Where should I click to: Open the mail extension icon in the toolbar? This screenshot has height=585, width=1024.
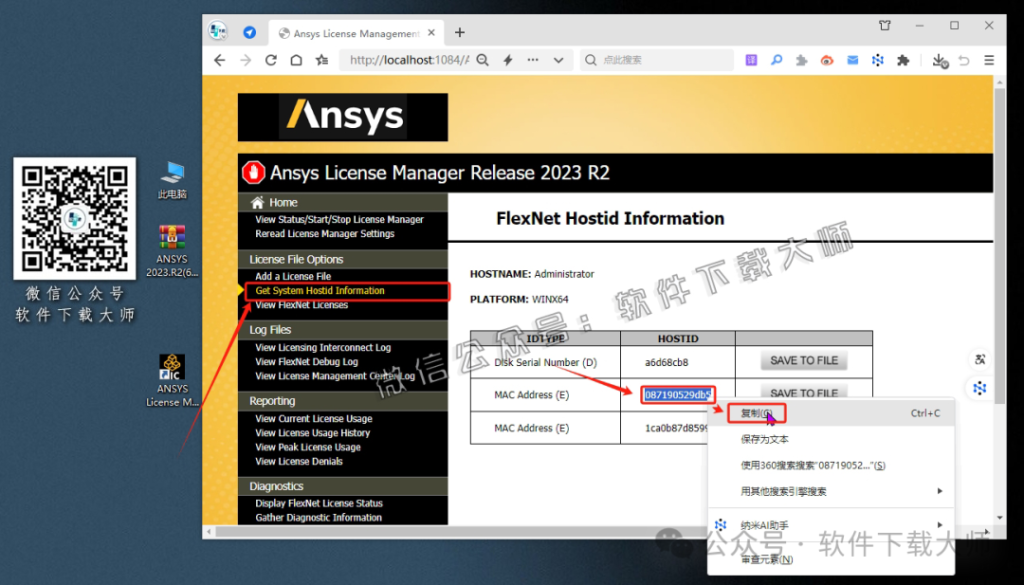(x=852, y=60)
